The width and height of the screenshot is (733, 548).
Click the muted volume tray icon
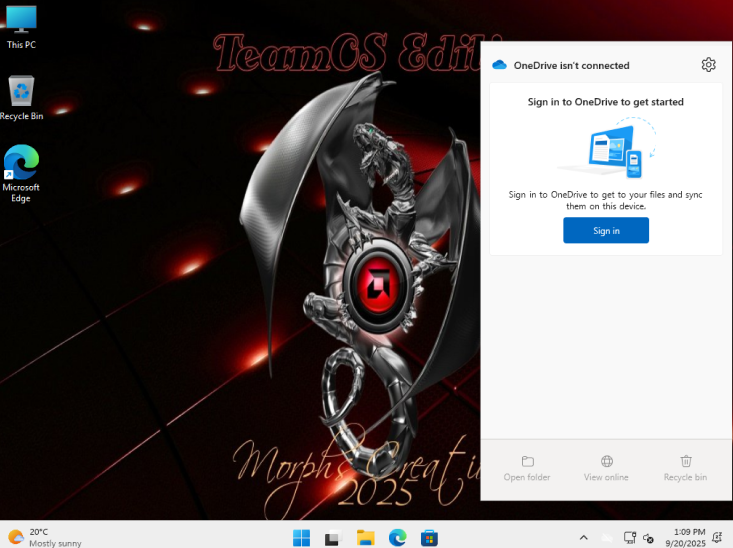pyautogui.click(x=648, y=538)
